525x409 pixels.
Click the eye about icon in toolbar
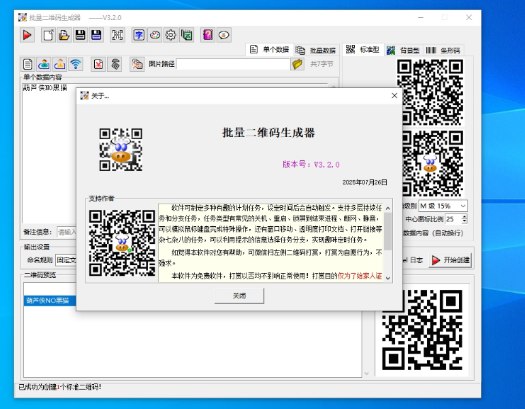pos(224,35)
